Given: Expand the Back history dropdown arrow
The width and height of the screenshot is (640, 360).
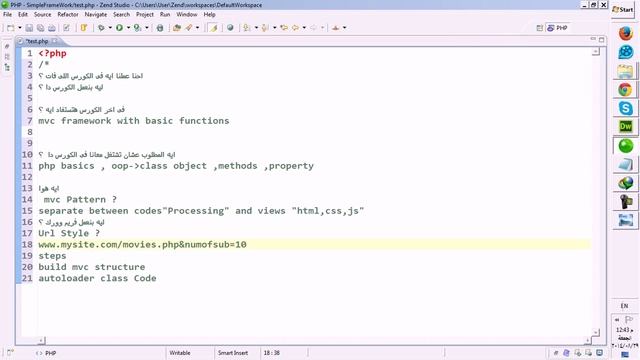Looking at the screenshot, I should click(x=304, y=28).
